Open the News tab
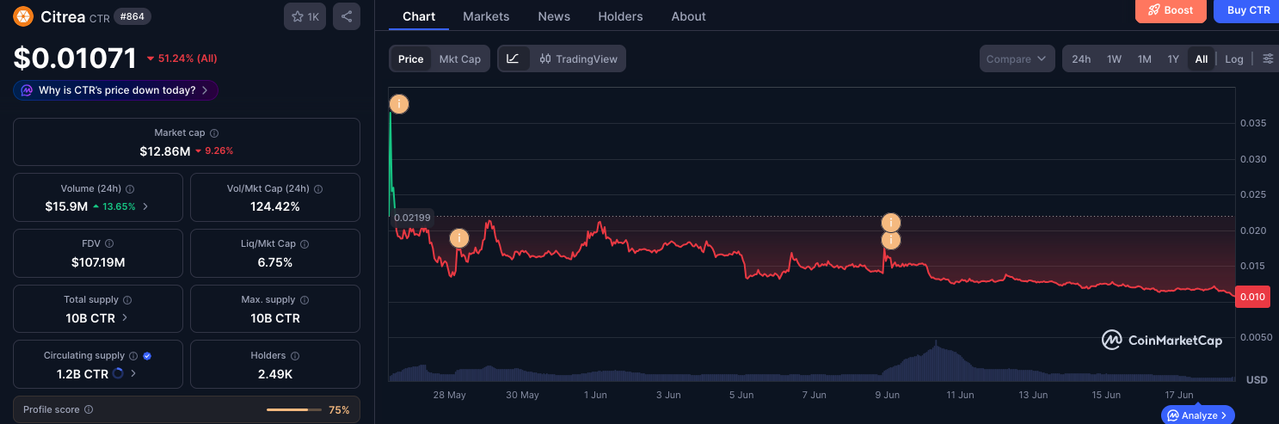 pyautogui.click(x=554, y=16)
